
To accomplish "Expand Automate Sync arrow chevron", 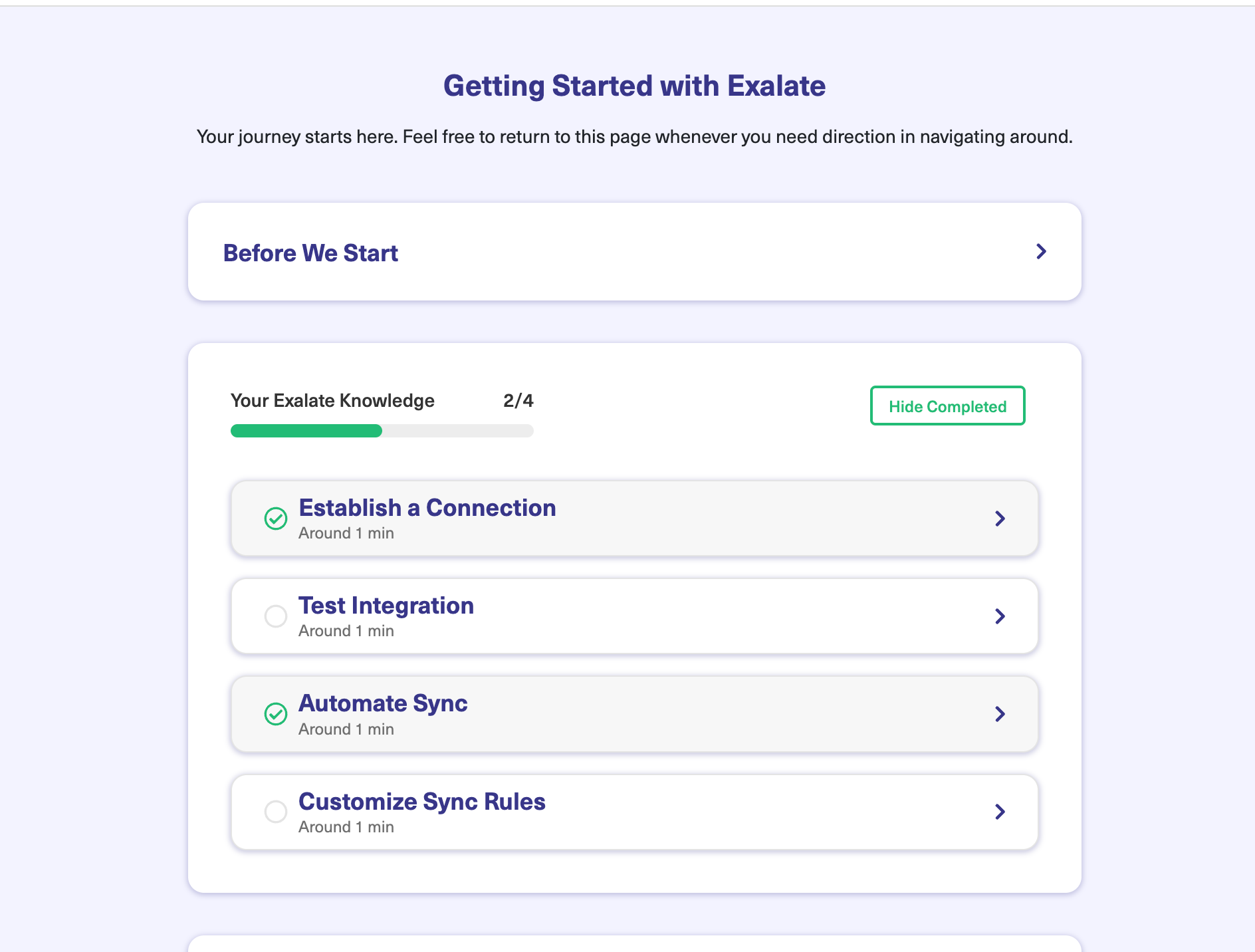I will click(1000, 714).
